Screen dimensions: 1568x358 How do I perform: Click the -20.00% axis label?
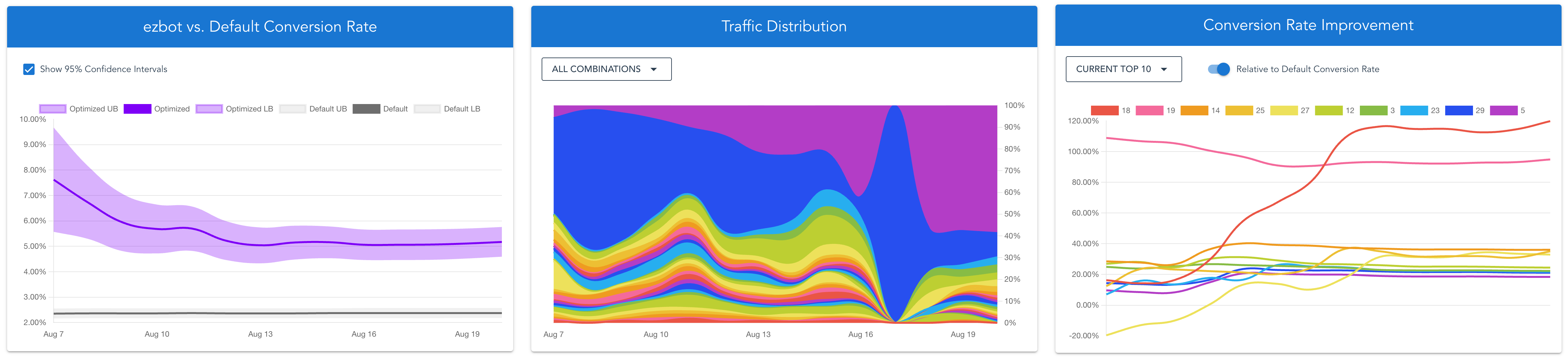(x=1084, y=336)
